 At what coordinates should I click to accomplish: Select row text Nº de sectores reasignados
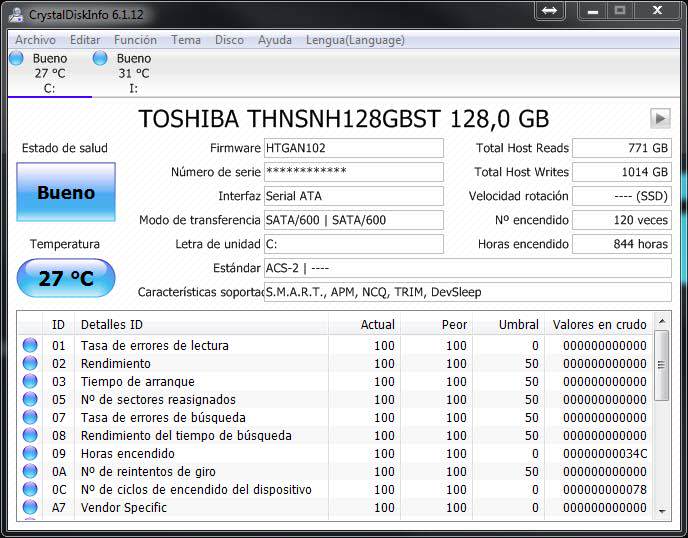tap(158, 399)
